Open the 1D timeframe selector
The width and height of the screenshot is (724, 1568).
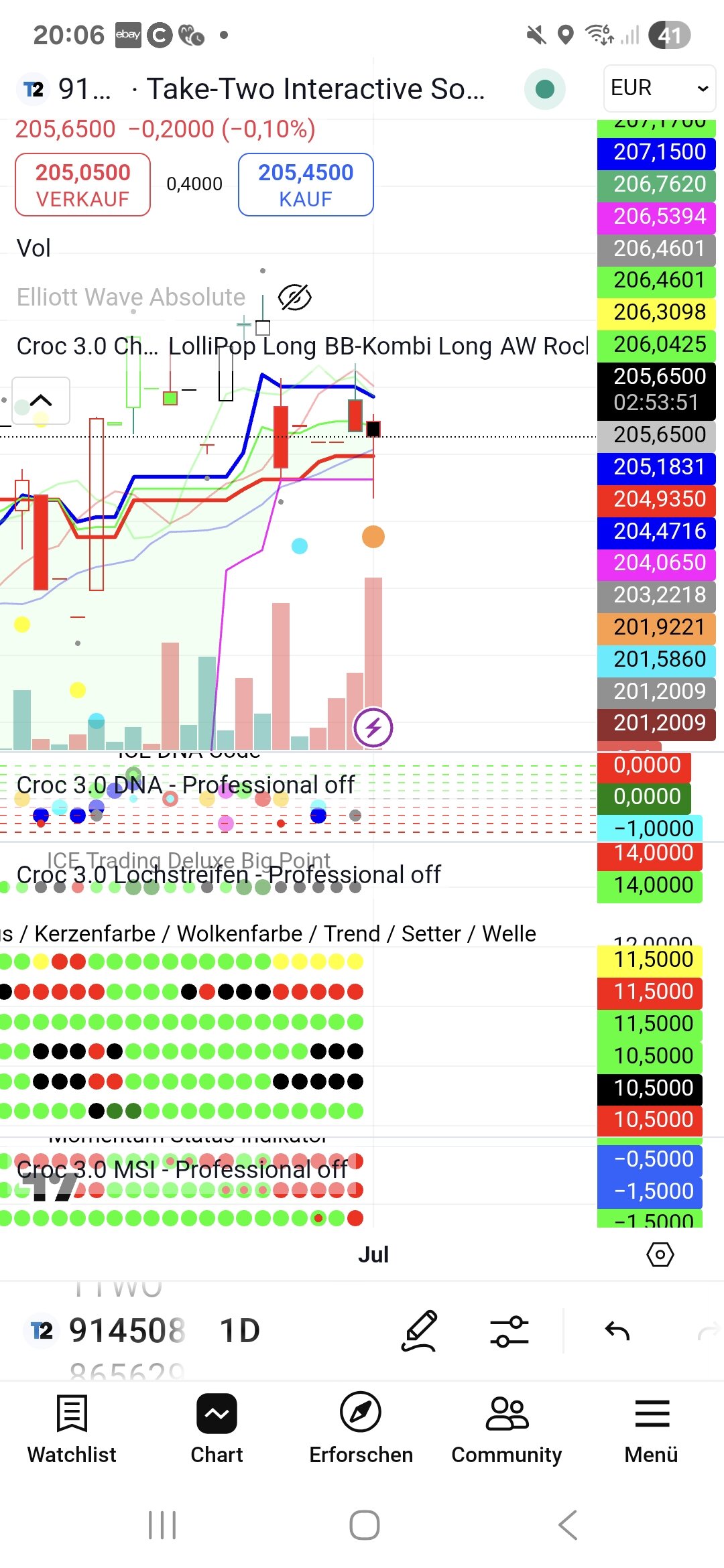240,1331
